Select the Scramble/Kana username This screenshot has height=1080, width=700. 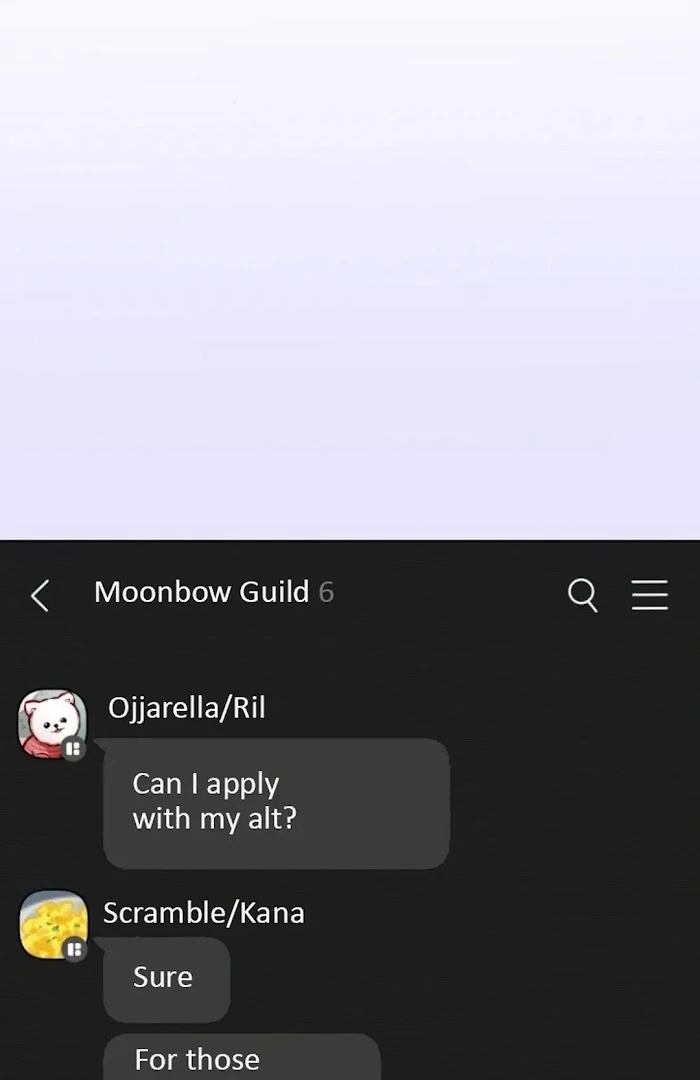click(204, 913)
